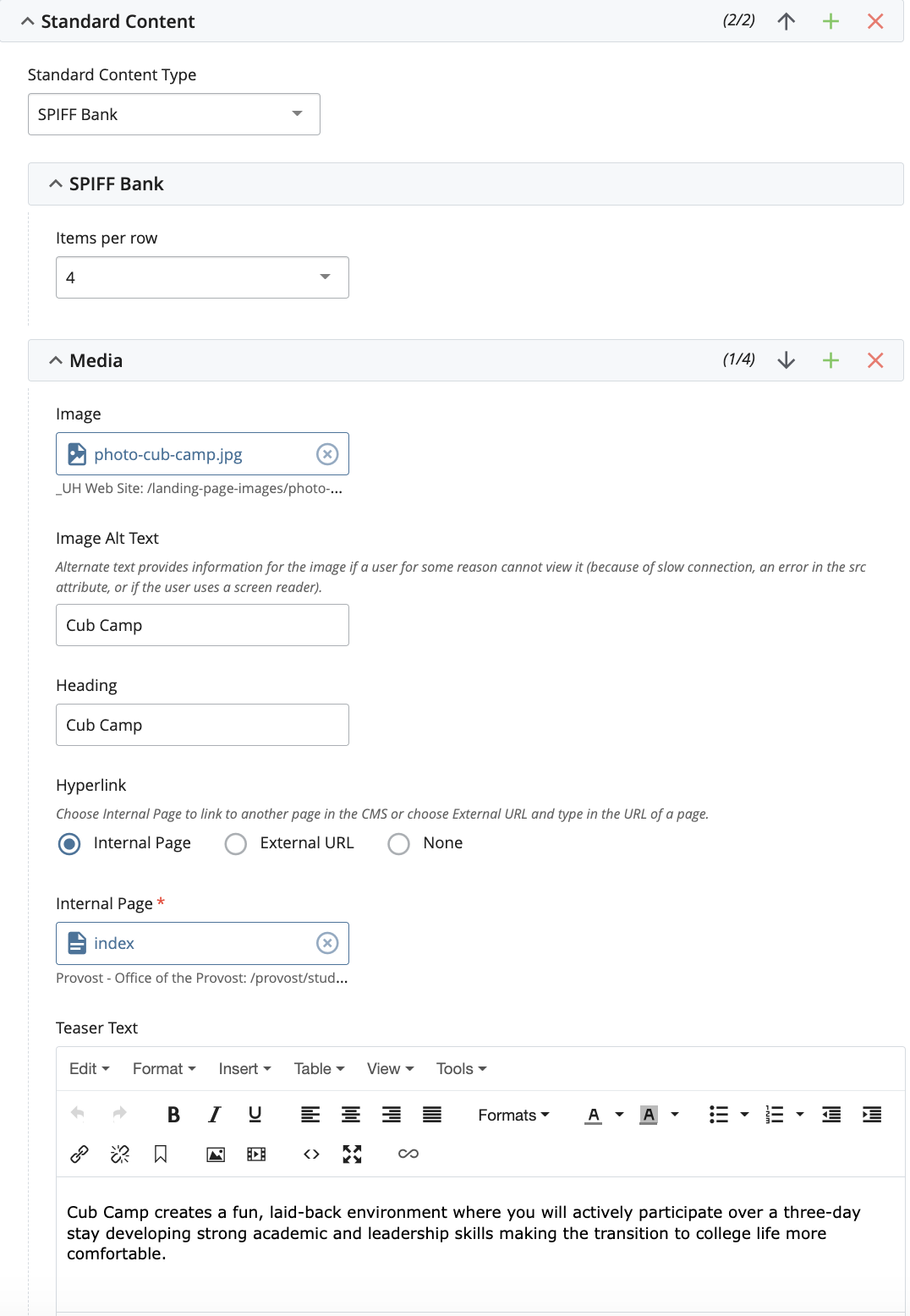The width and height of the screenshot is (910, 1316).
Task: Open bullet list style dropdown arrow
Action: pyautogui.click(x=744, y=1115)
